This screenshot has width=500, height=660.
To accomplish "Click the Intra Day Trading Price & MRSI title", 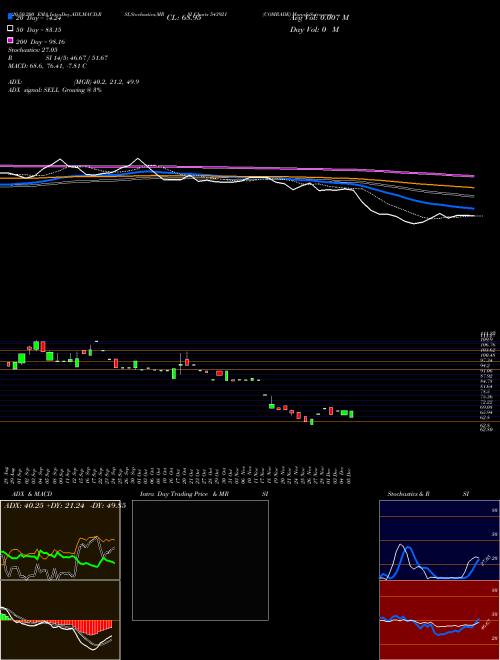I will coord(204,494).
